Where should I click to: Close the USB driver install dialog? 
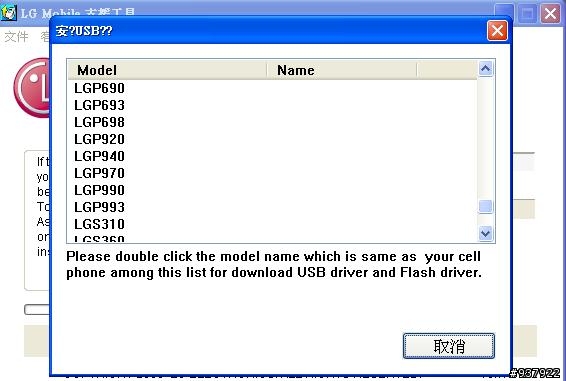pos(497,30)
